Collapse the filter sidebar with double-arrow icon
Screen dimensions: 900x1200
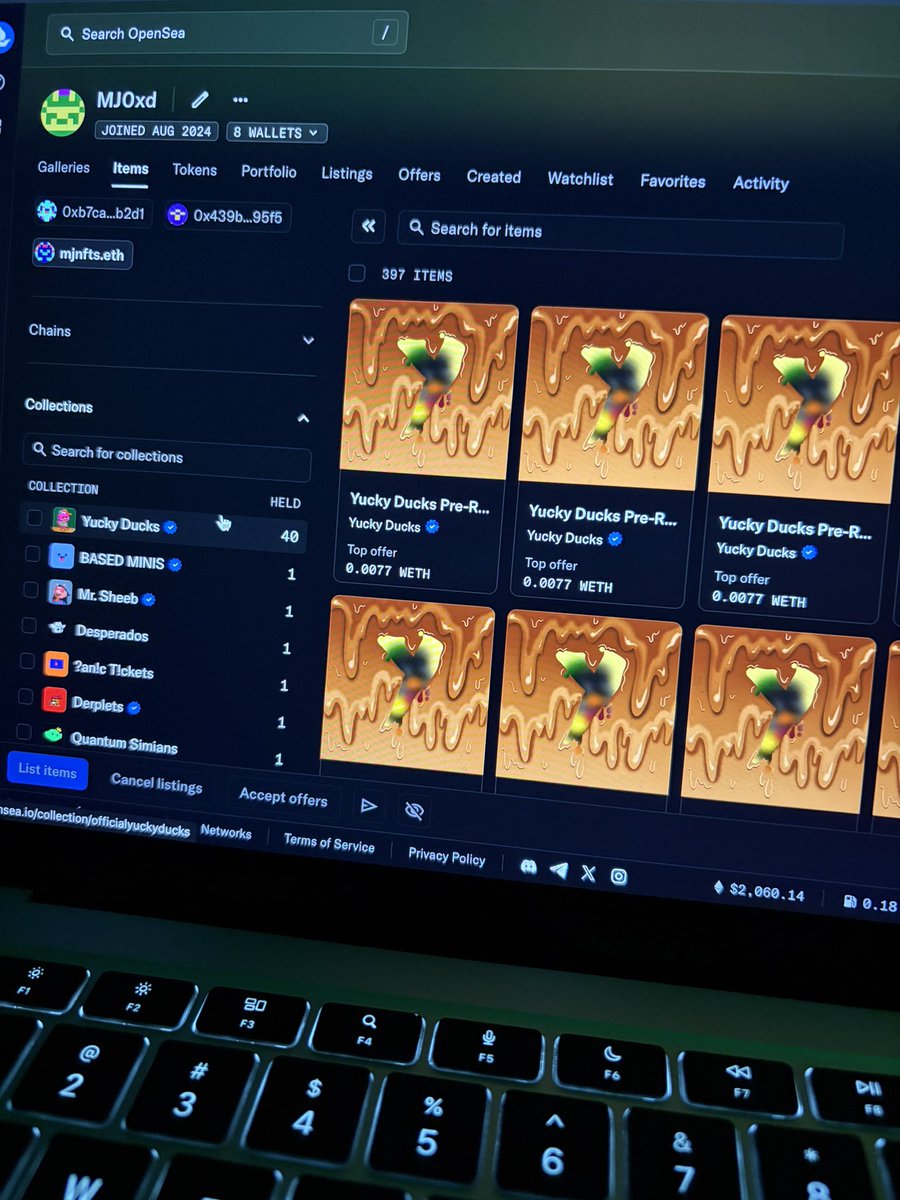coord(368,226)
